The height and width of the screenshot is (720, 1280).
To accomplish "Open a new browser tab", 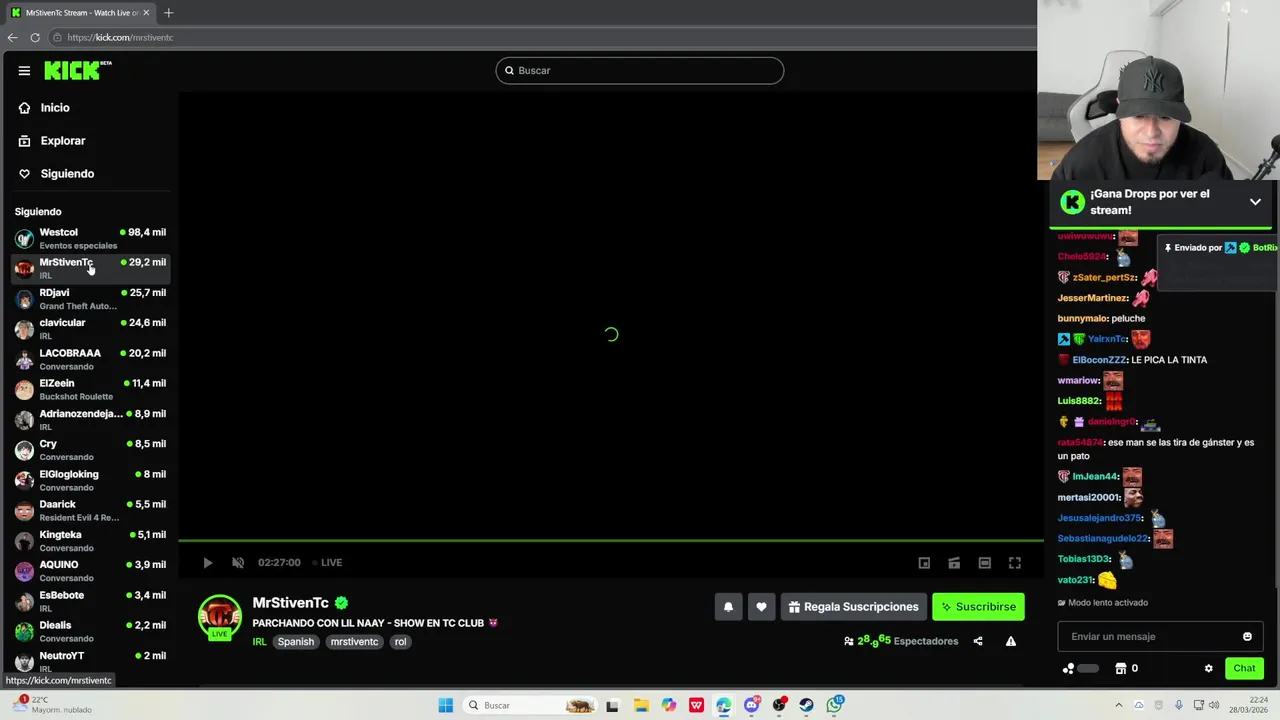I will 168,13.
